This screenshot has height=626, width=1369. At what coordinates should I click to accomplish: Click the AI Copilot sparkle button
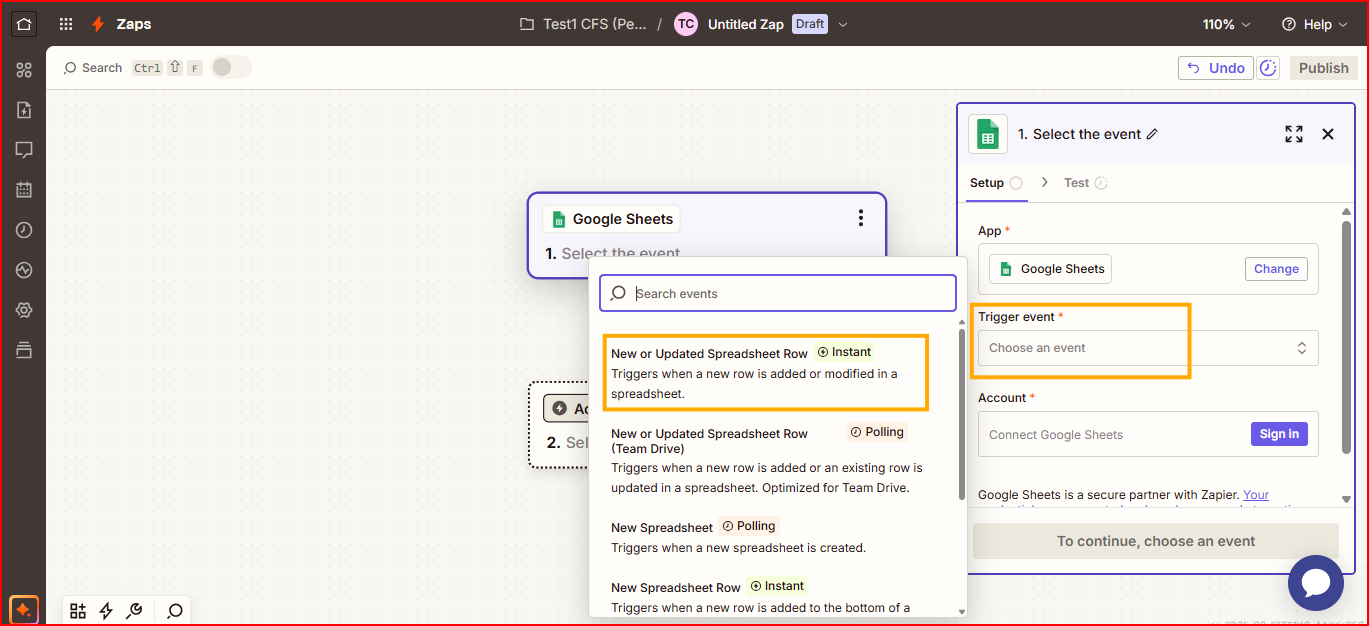point(24,609)
